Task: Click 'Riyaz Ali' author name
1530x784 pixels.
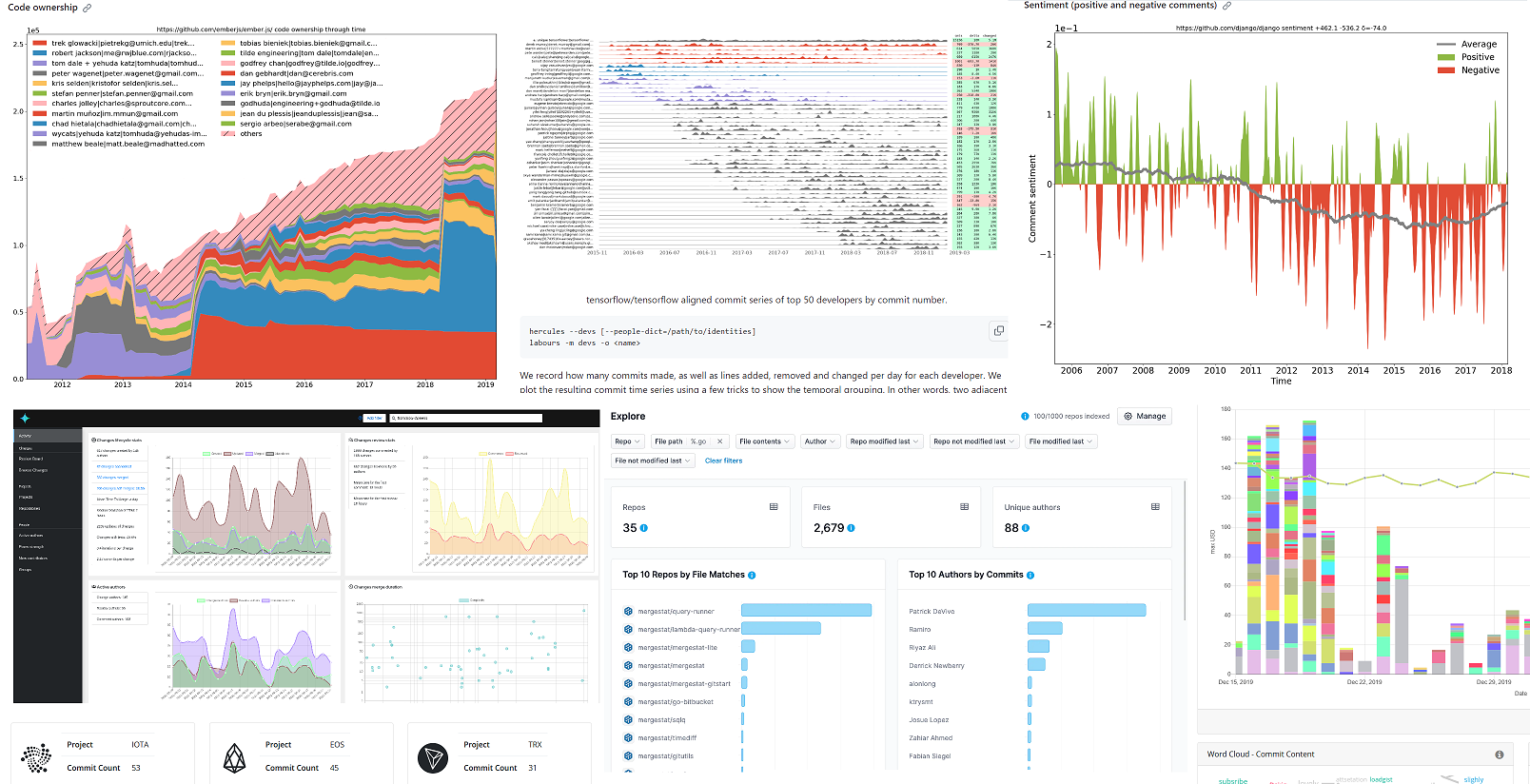Action: [922, 648]
